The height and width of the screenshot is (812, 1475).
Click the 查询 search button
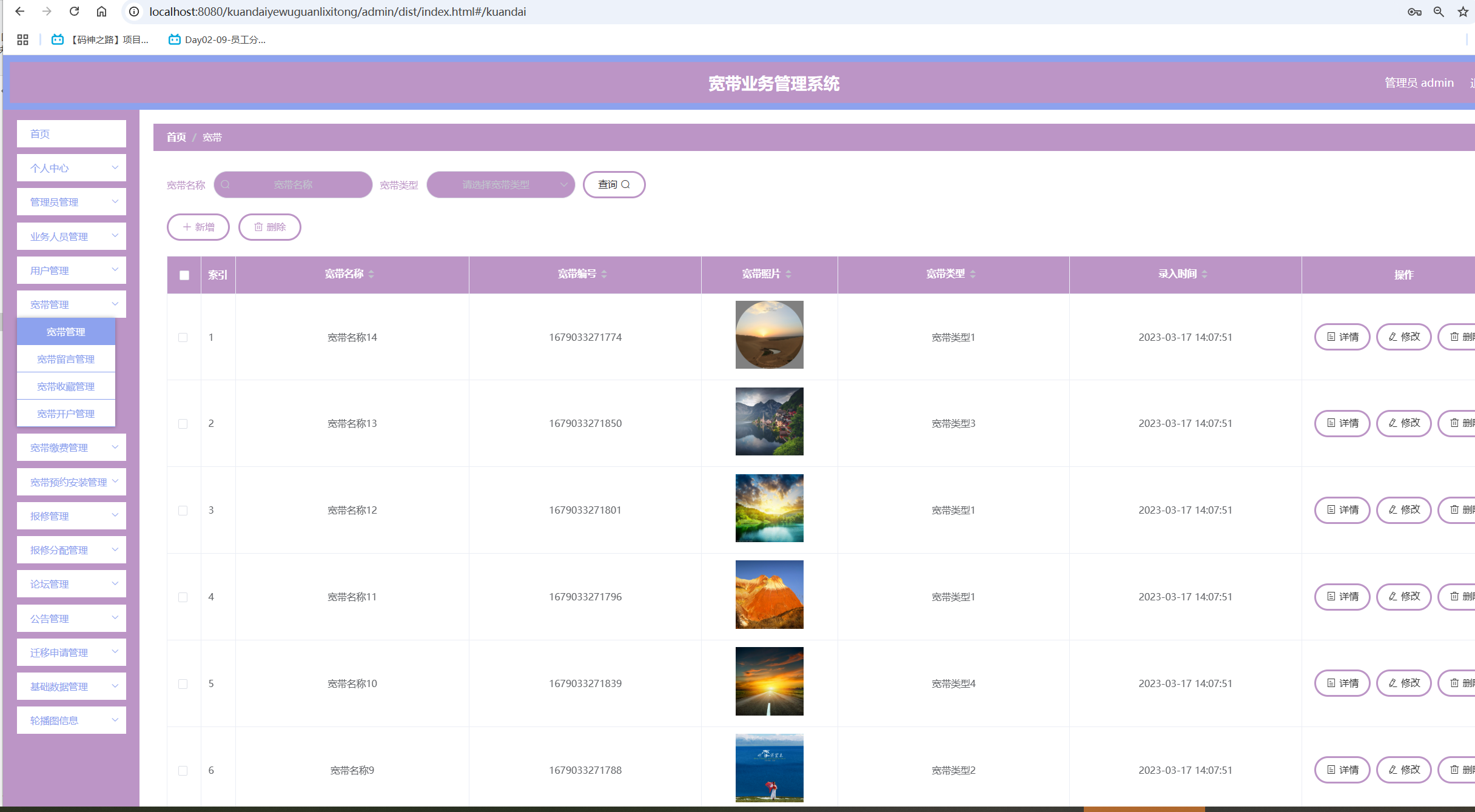click(614, 184)
